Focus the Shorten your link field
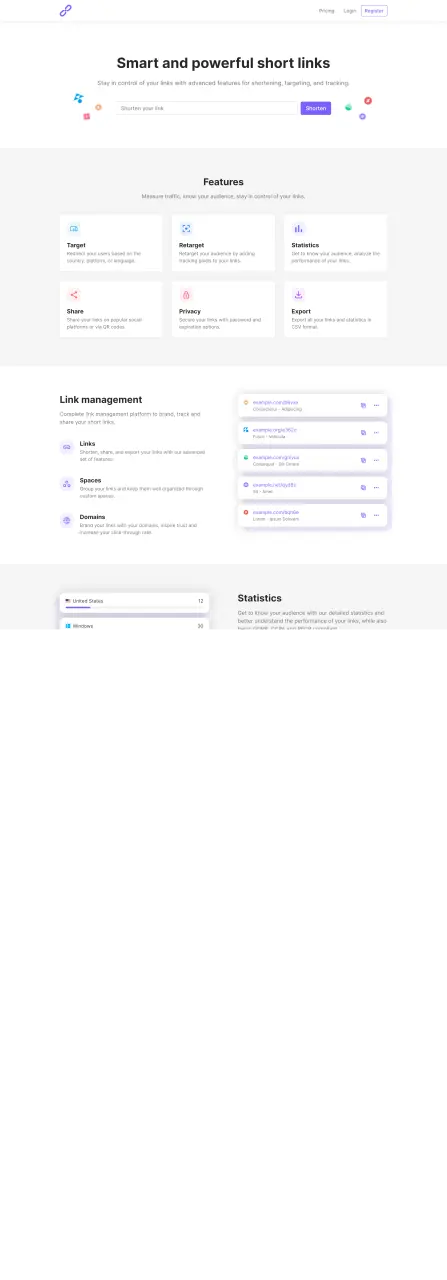Screen dimensions: 447x1280 (x=207, y=108)
